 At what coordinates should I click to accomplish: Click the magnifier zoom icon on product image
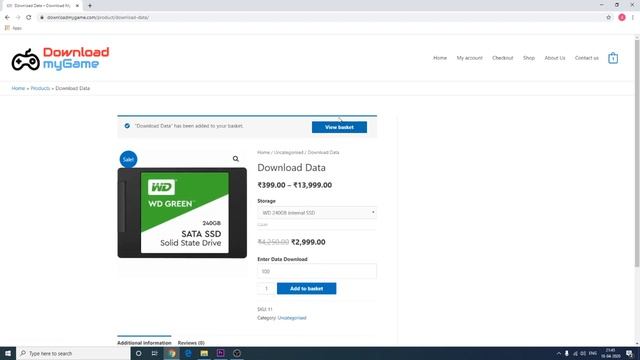click(236, 159)
